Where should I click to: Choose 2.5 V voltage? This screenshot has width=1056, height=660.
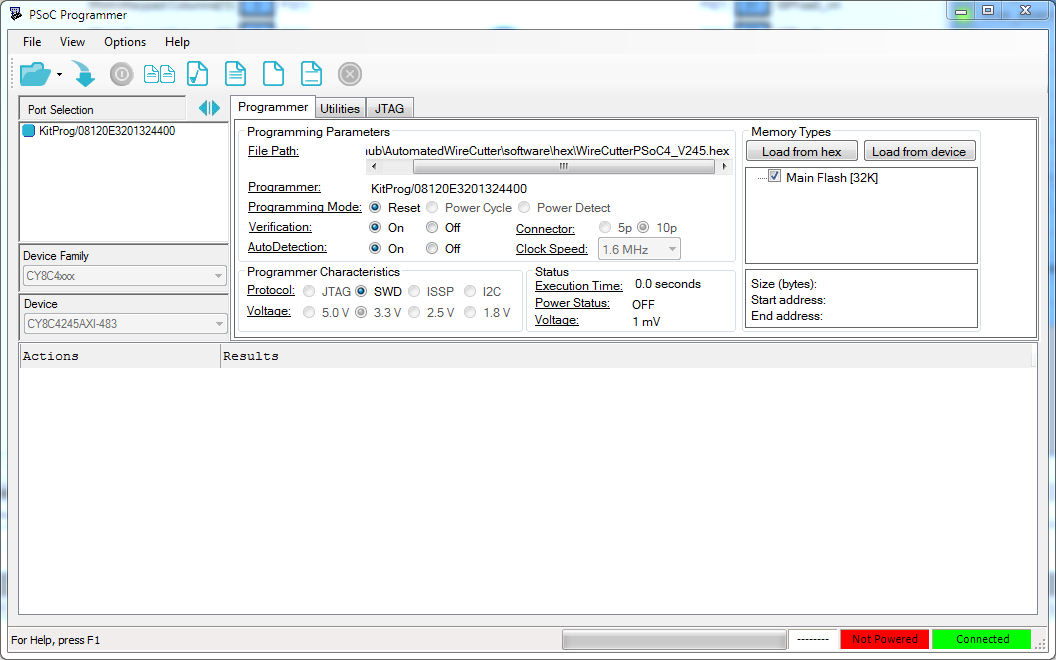tap(414, 312)
